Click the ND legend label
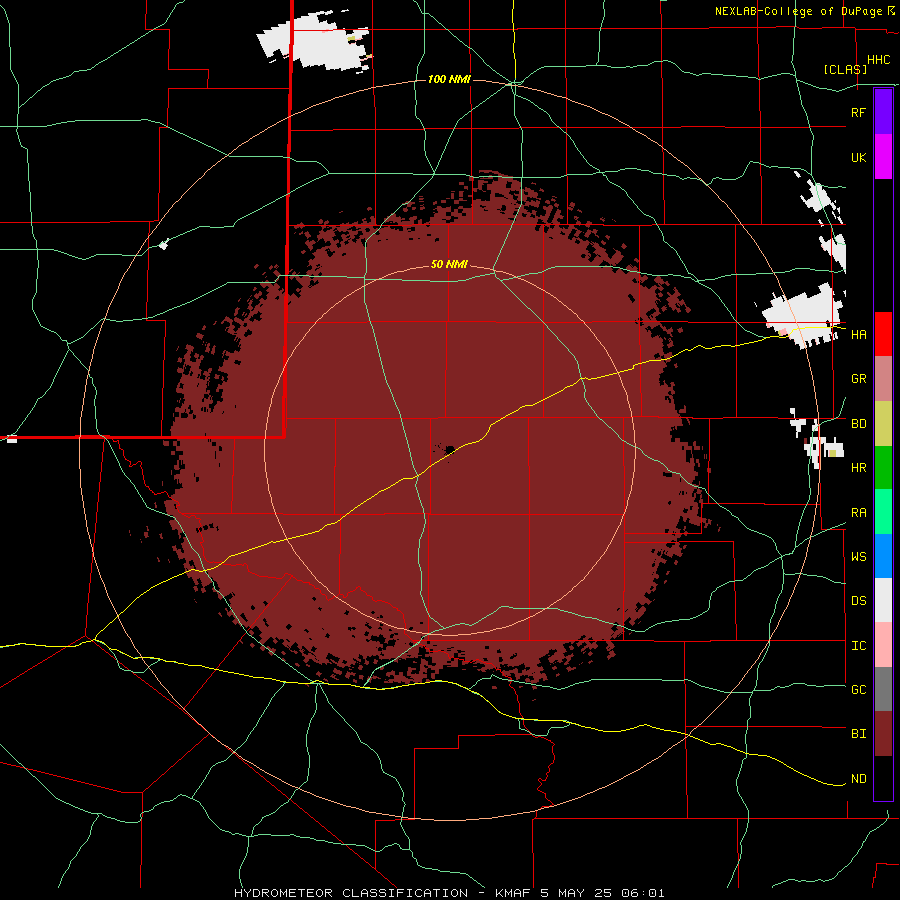Screen dimensions: 900x900 858,779
